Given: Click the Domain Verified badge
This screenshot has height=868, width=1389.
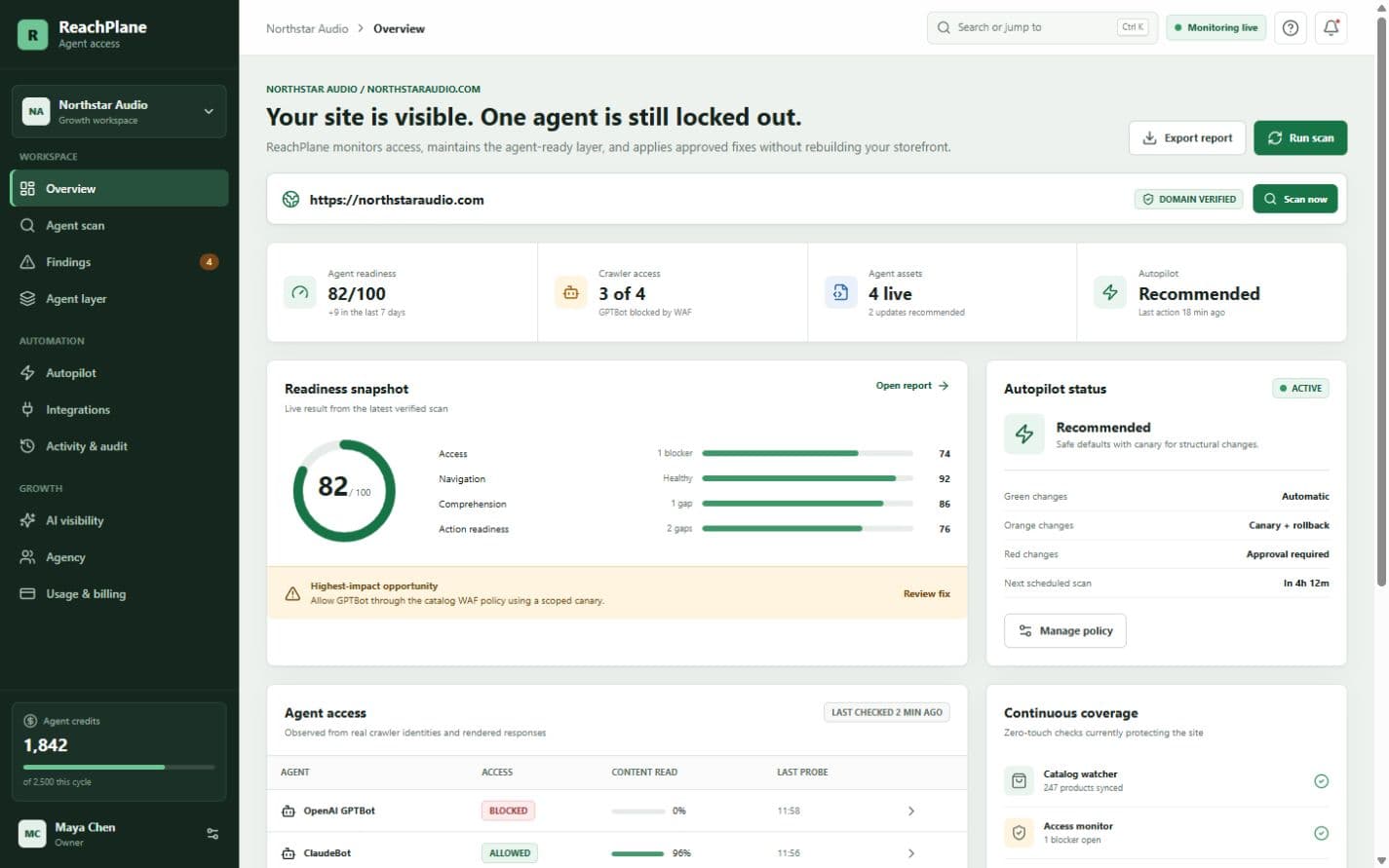Looking at the screenshot, I should 1188,200.
